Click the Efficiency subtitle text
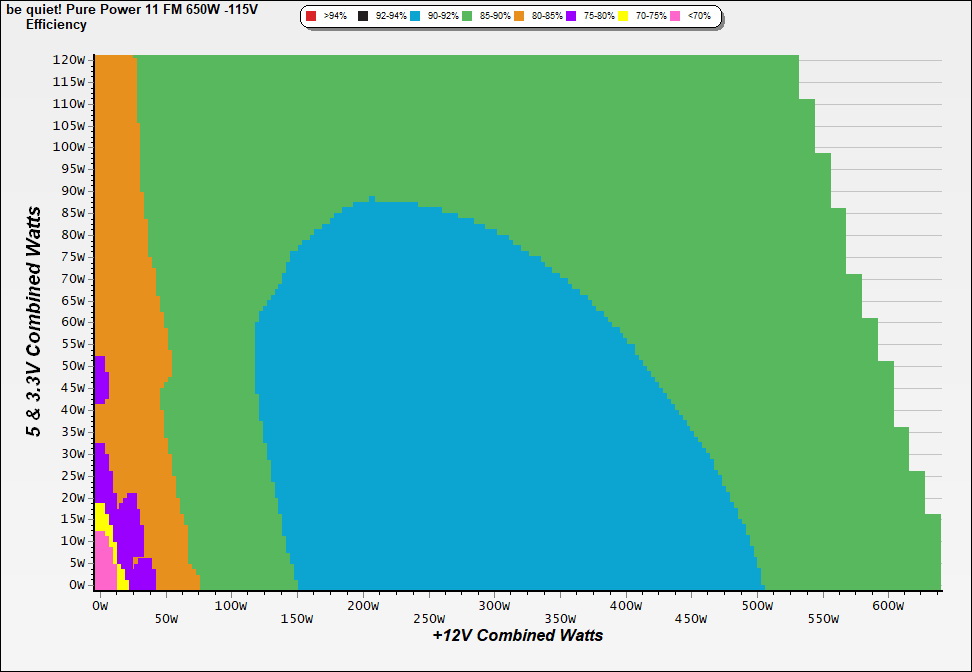Image resolution: width=972 pixels, height=672 pixels. (56, 24)
